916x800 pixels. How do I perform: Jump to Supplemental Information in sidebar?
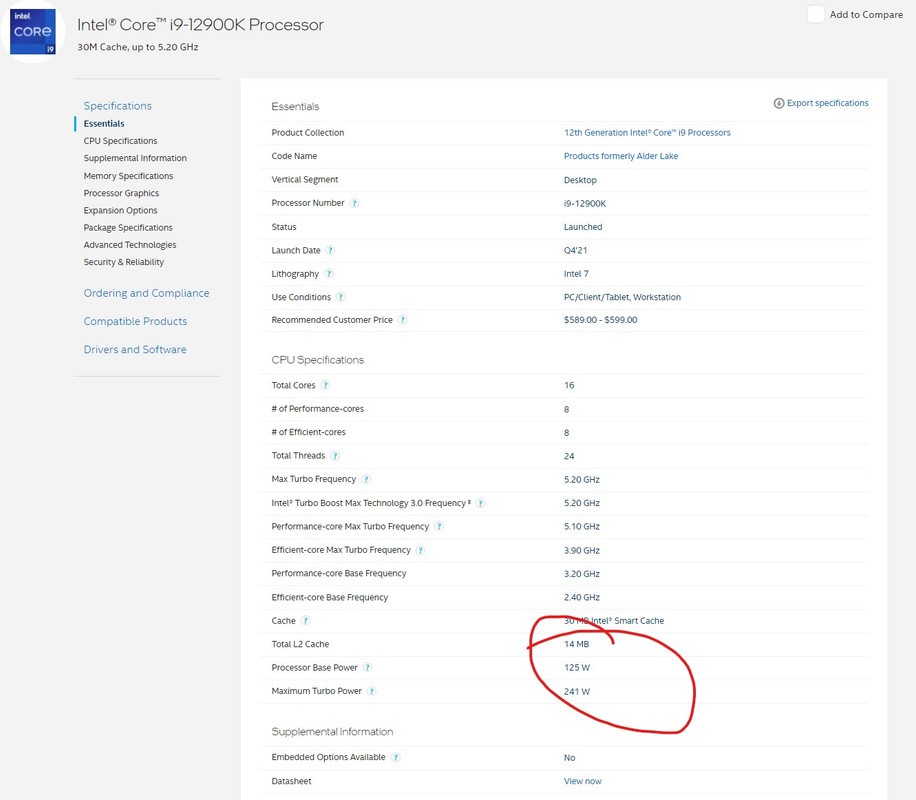(x=135, y=158)
